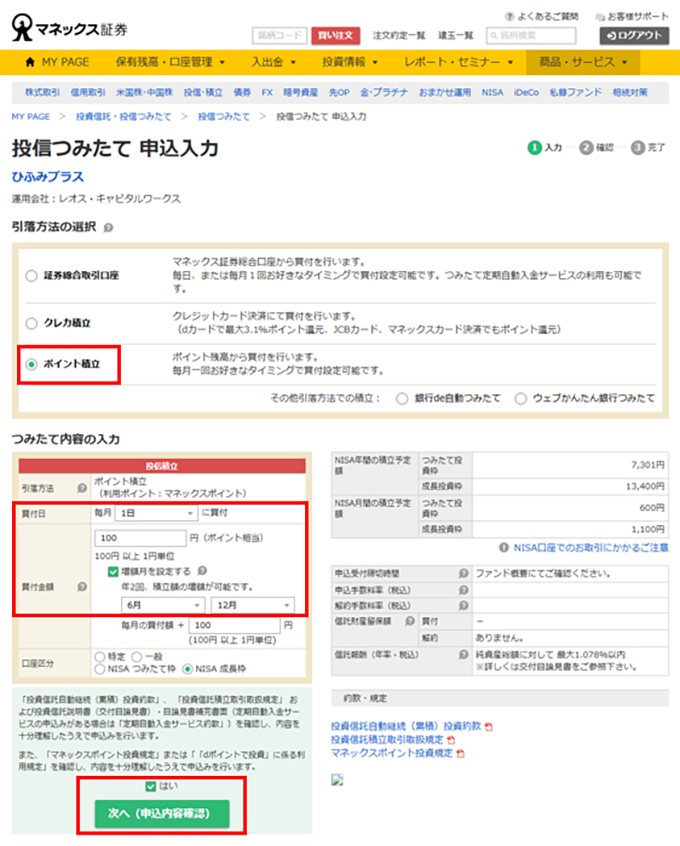
Task: Click the Monex Securities logo
Action: coord(70,28)
